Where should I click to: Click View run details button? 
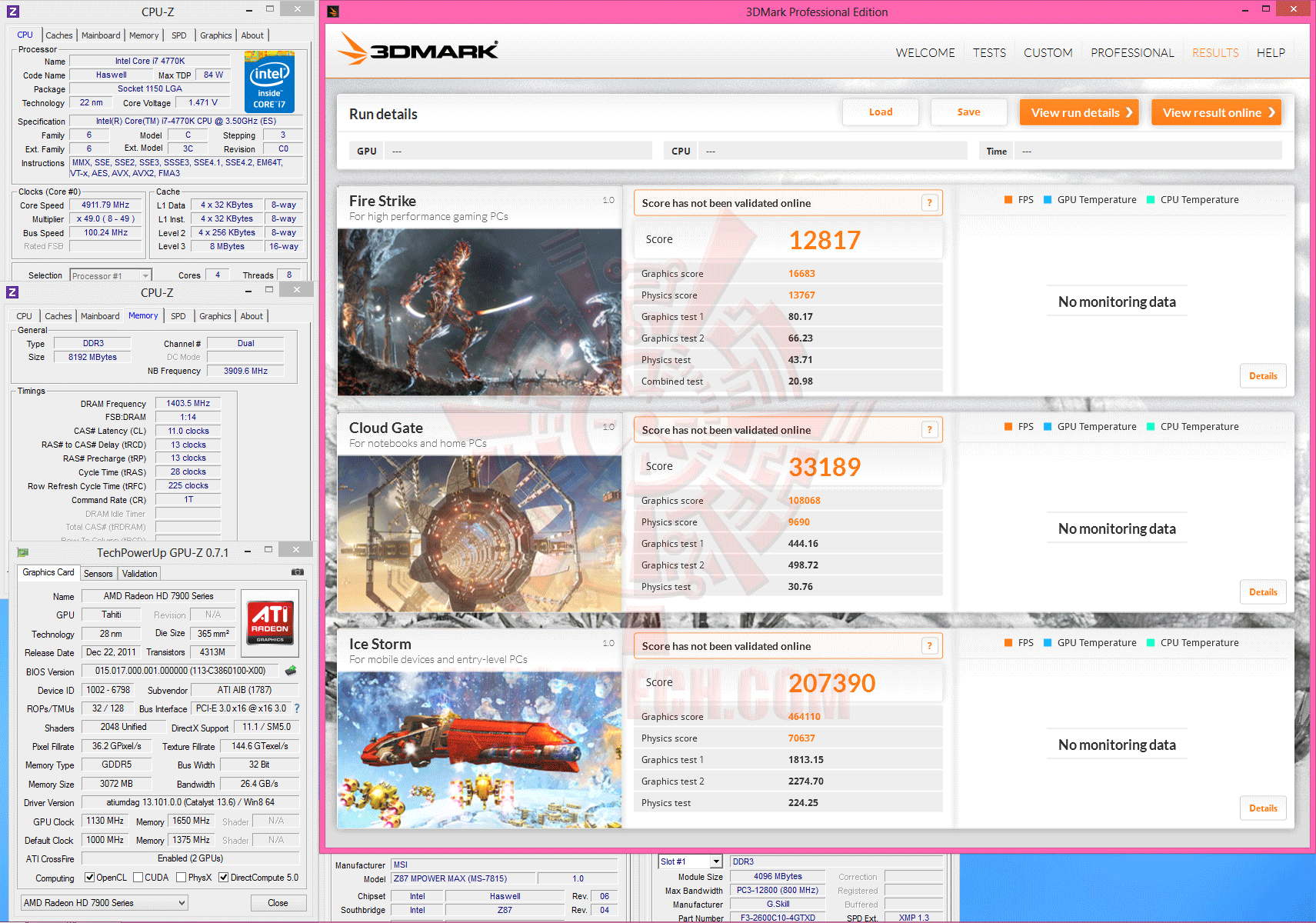coord(1079,112)
